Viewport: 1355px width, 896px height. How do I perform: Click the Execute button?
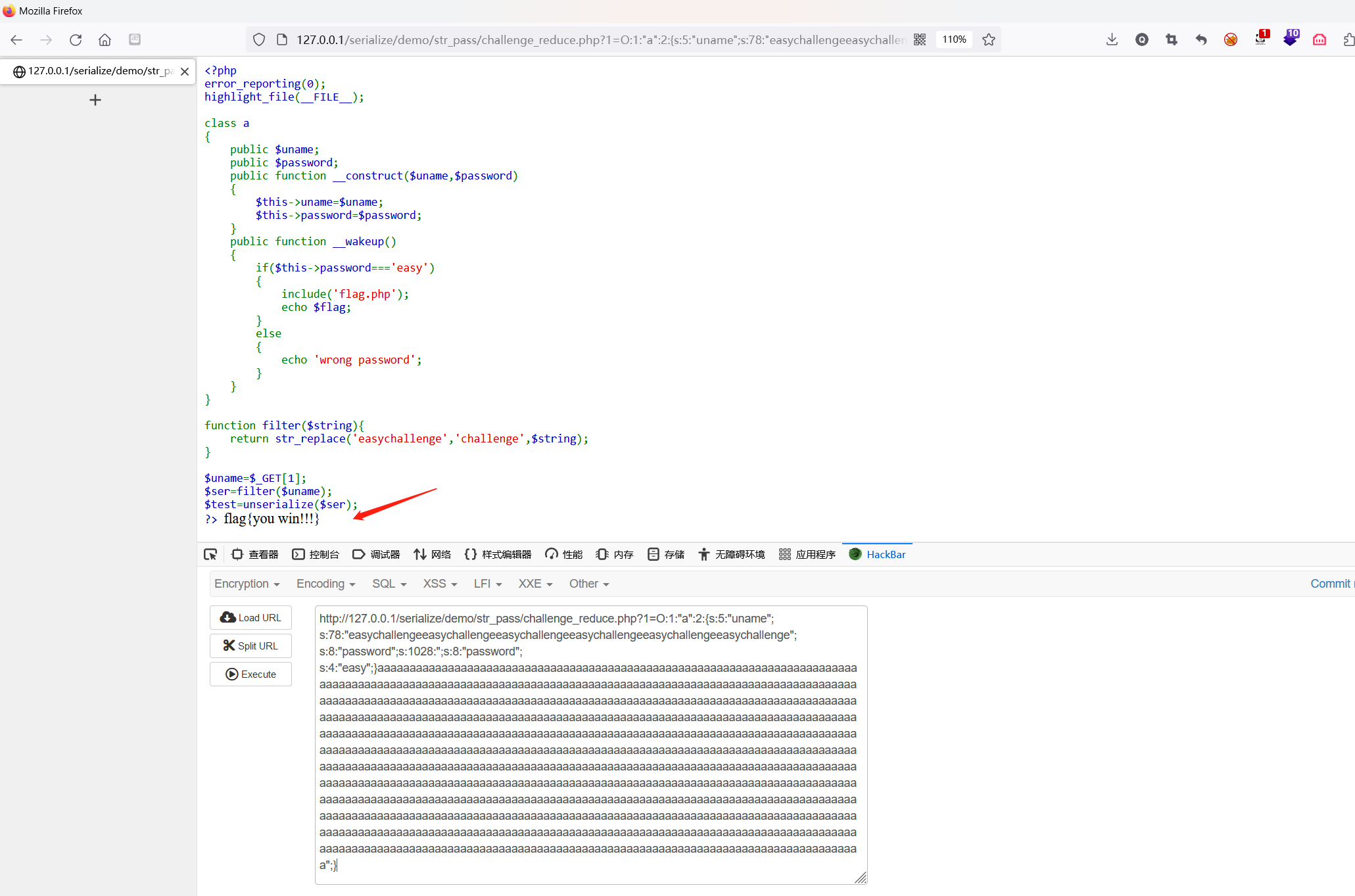pyautogui.click(x=250, y=674)
